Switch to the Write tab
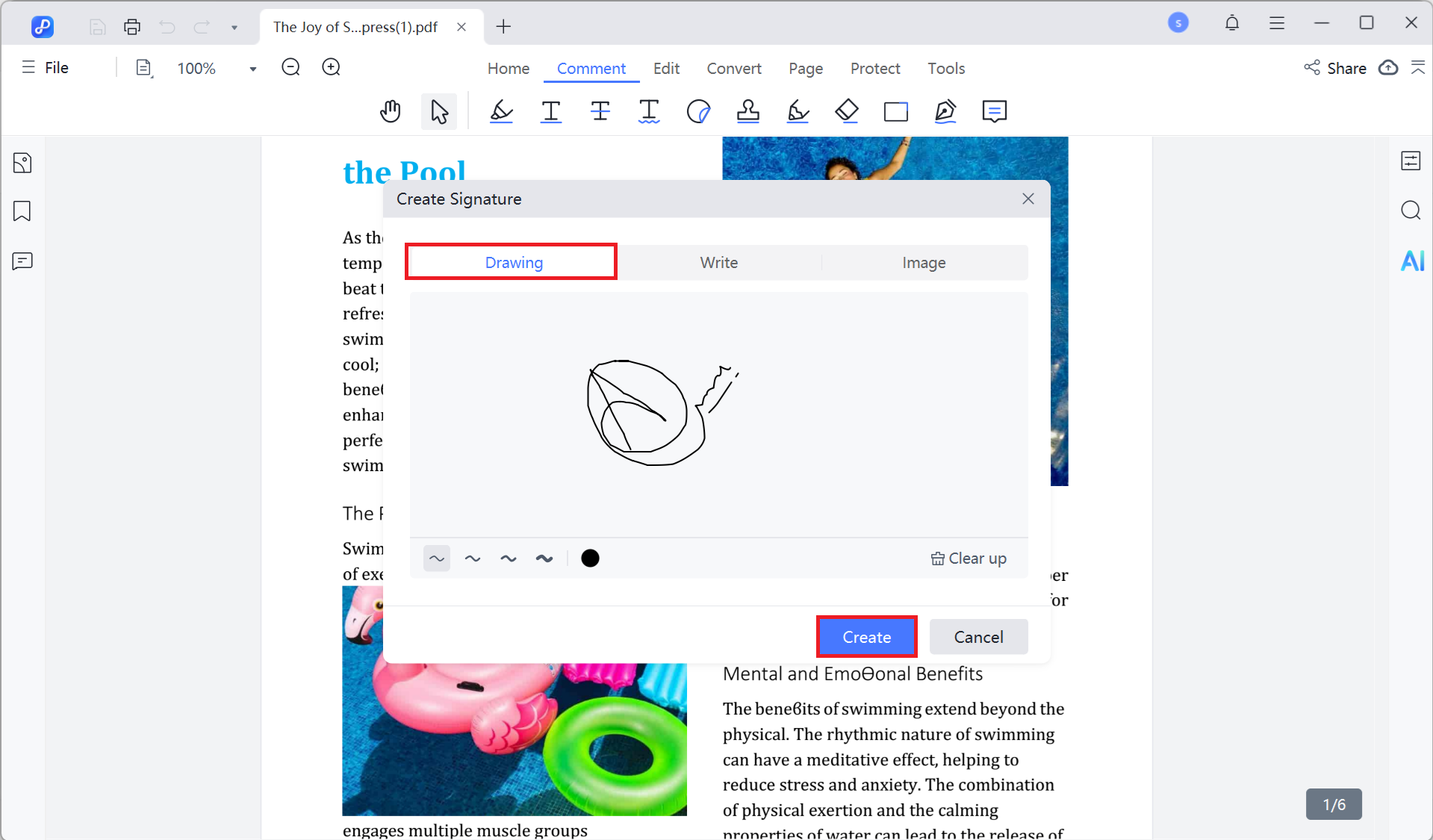This screenshot has width=1433, height=840. (718, 262)
